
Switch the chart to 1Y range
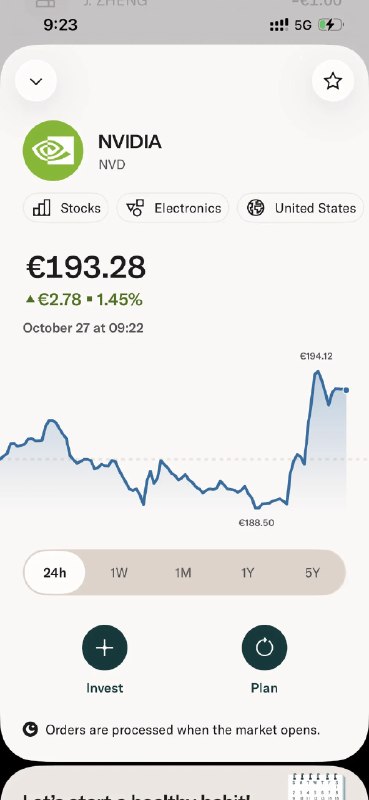(x=248, y=572)
